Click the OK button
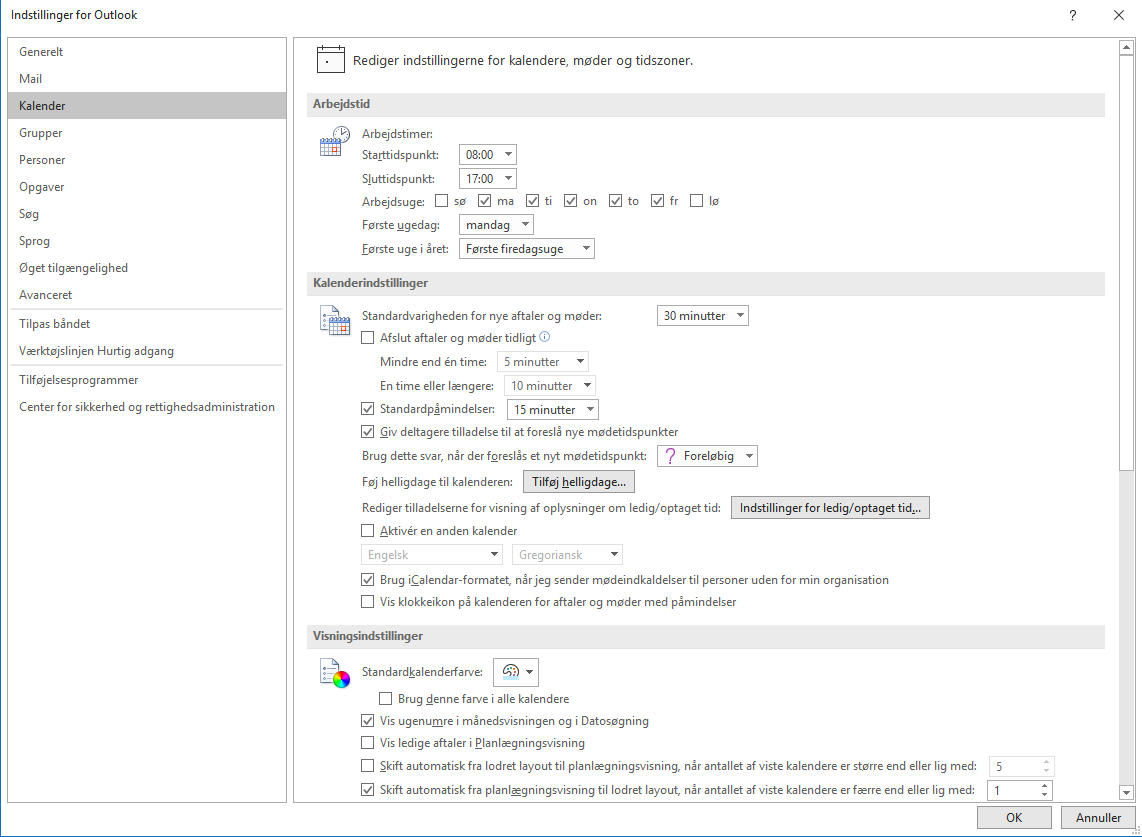 tap(1014, 817)
